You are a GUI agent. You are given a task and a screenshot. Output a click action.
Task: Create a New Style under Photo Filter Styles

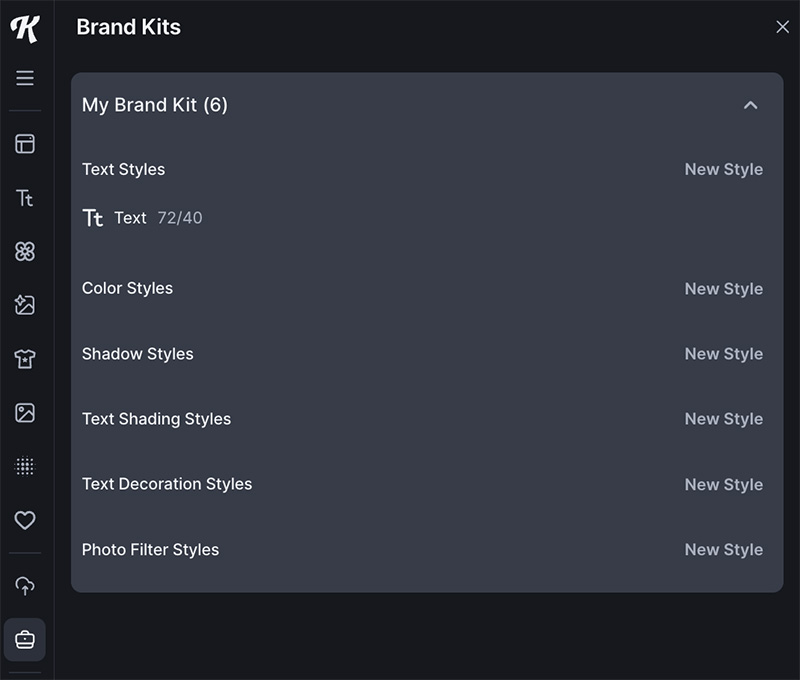(723, 549)
